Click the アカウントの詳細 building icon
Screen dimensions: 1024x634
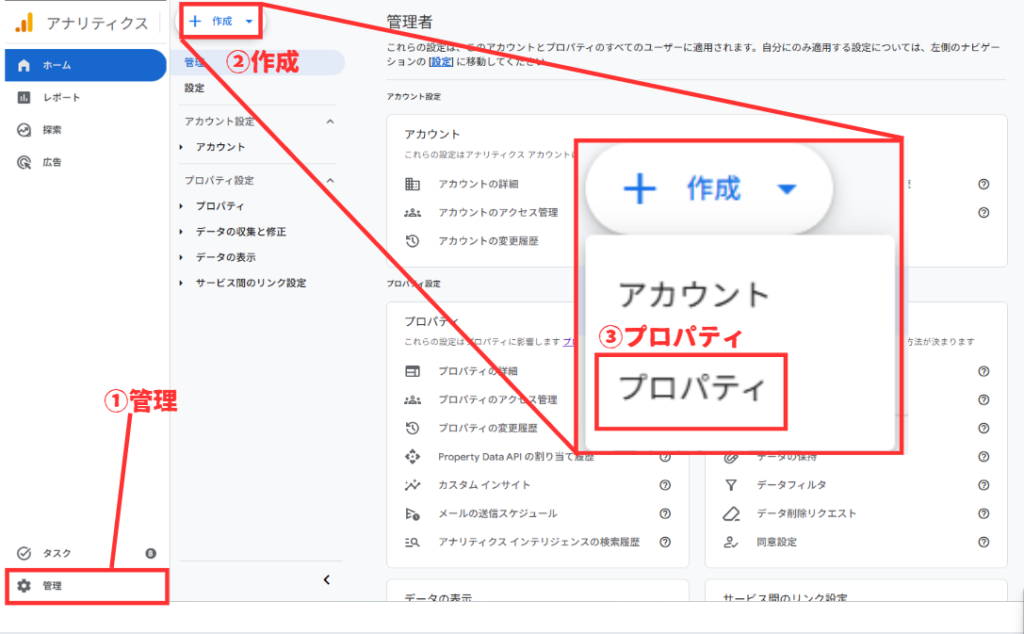[x=412, y=184]
